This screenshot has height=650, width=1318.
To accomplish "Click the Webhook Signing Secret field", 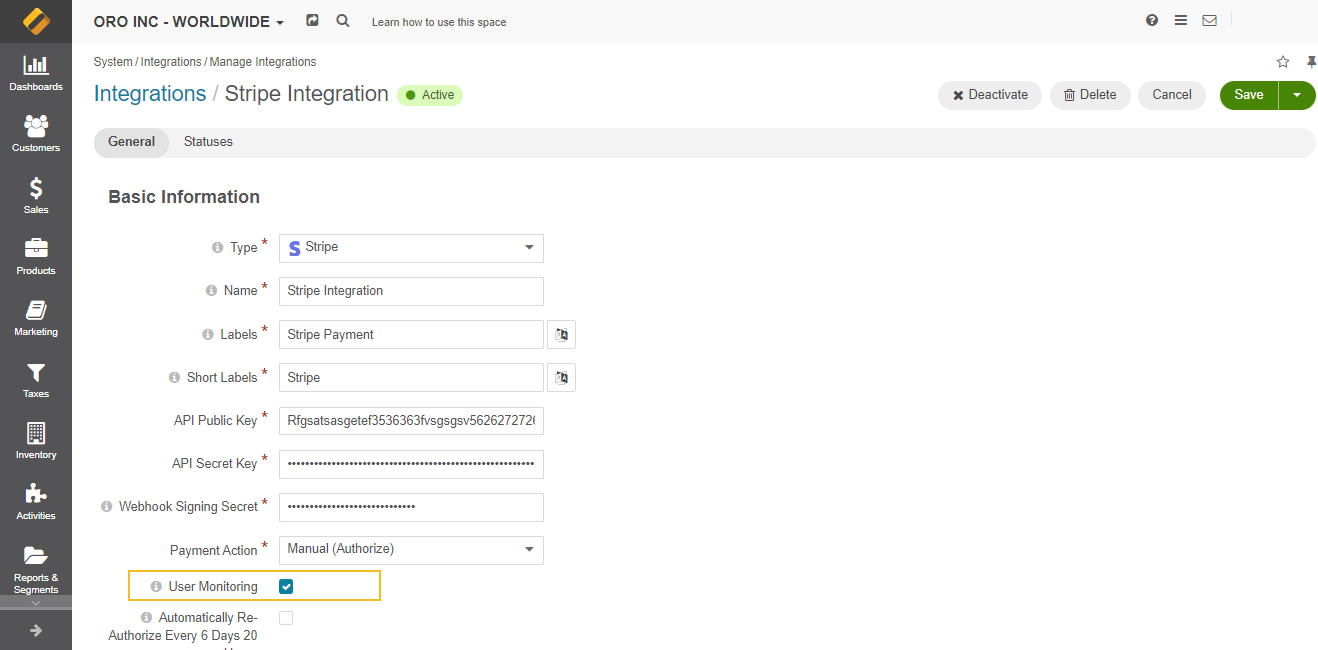I will (411, 507).
